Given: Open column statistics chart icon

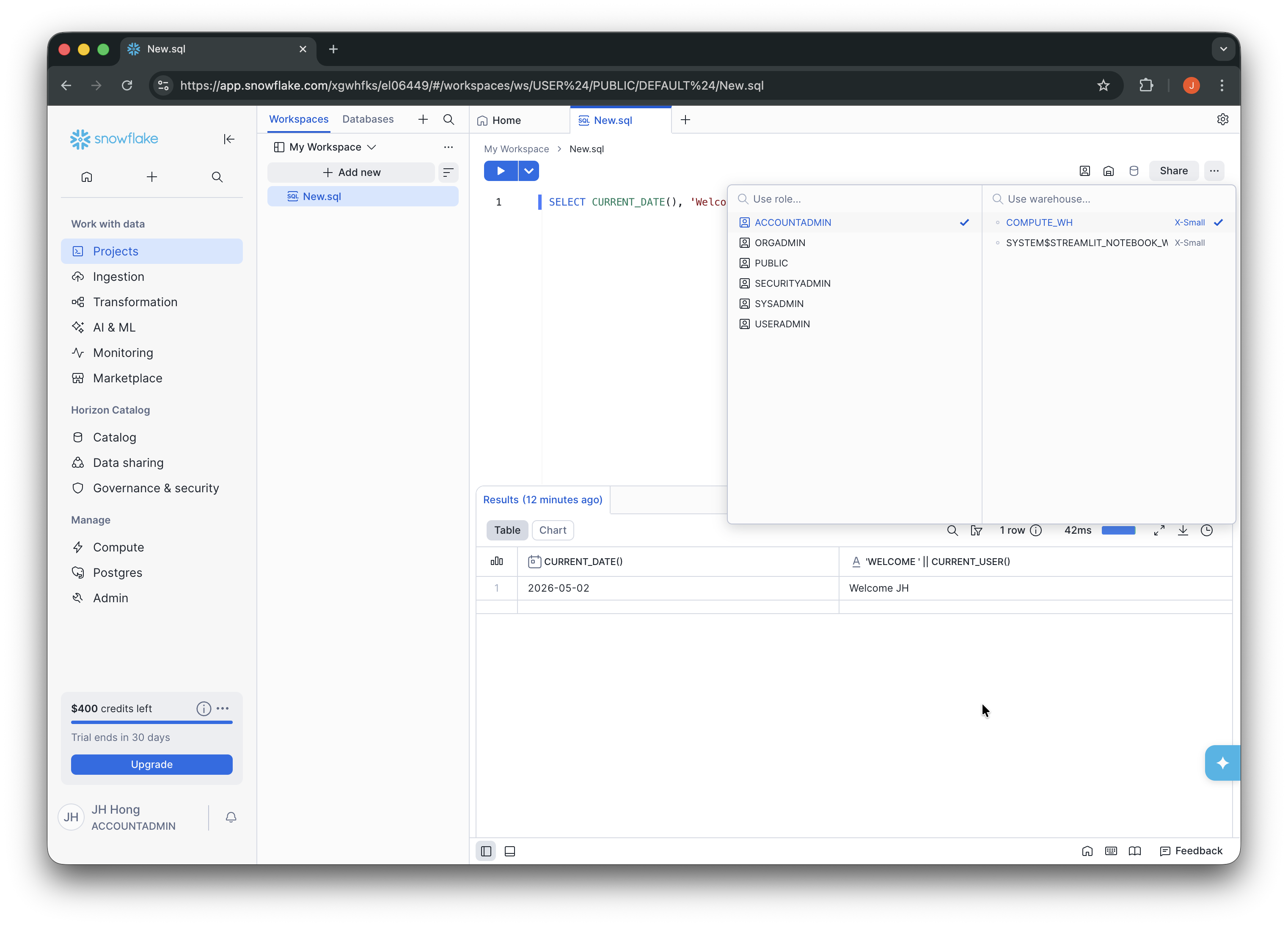Looking at the screenshot, I should coord(496,562).
